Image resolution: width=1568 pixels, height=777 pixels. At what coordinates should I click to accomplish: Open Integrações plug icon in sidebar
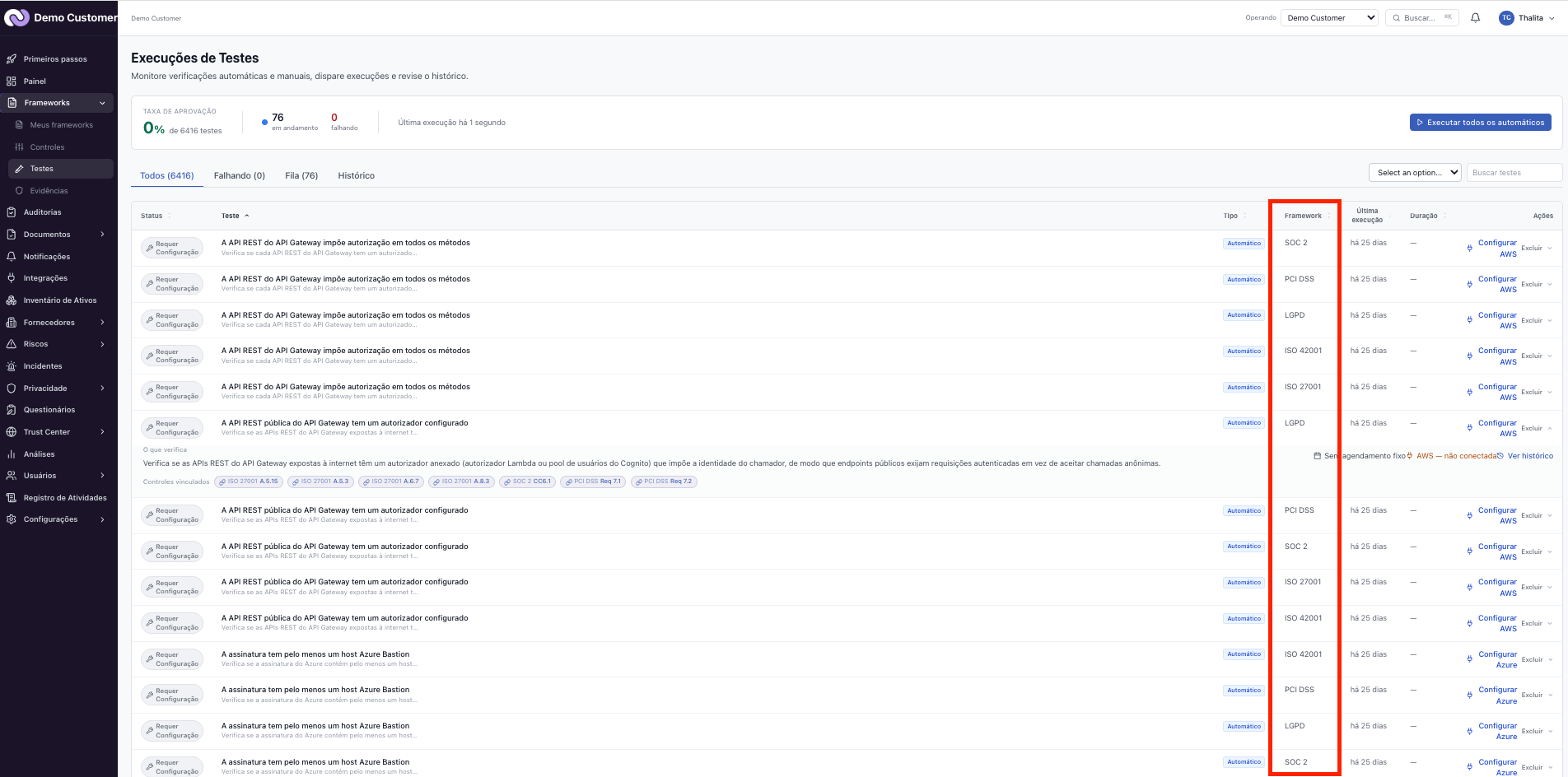(12, 278)
